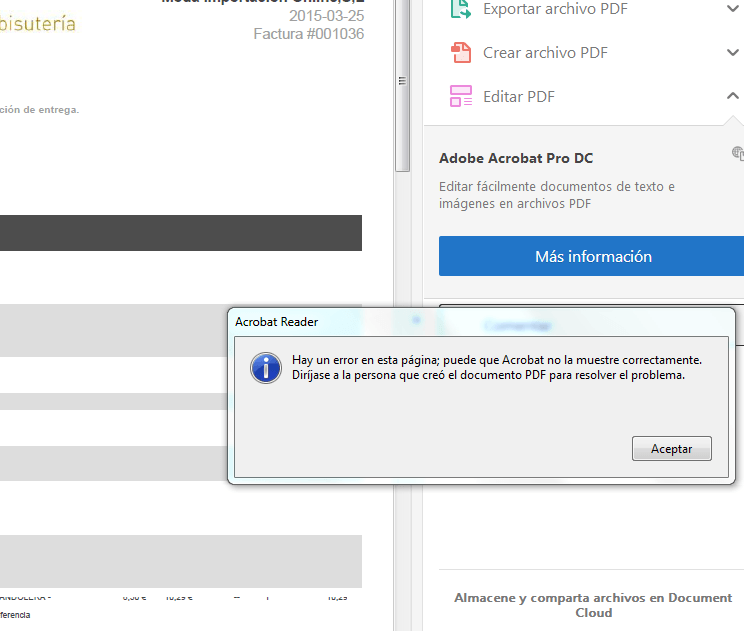Click the Factura #001036 text
744x631 pixels.
coord(308,34)
